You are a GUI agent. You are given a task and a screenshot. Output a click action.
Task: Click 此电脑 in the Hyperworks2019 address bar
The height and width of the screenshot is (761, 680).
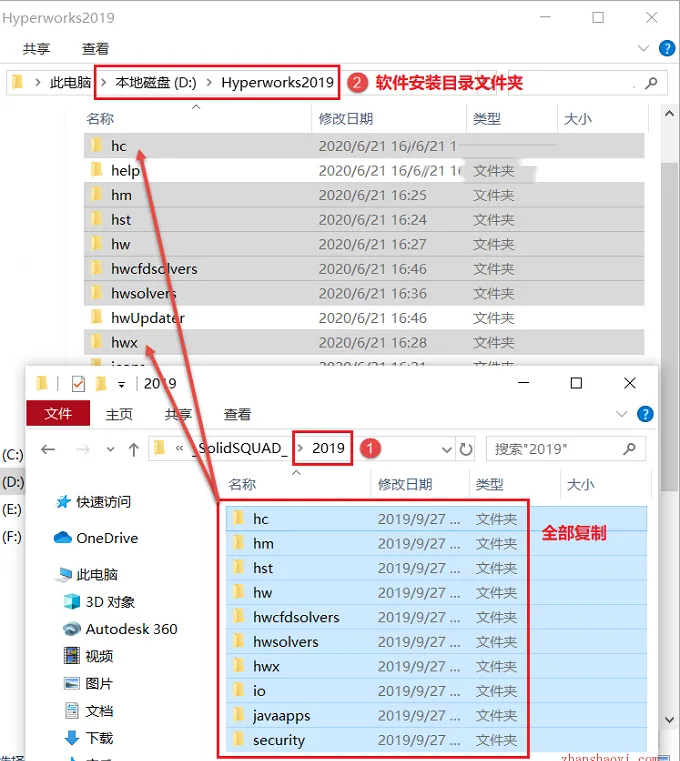point(70,83)
